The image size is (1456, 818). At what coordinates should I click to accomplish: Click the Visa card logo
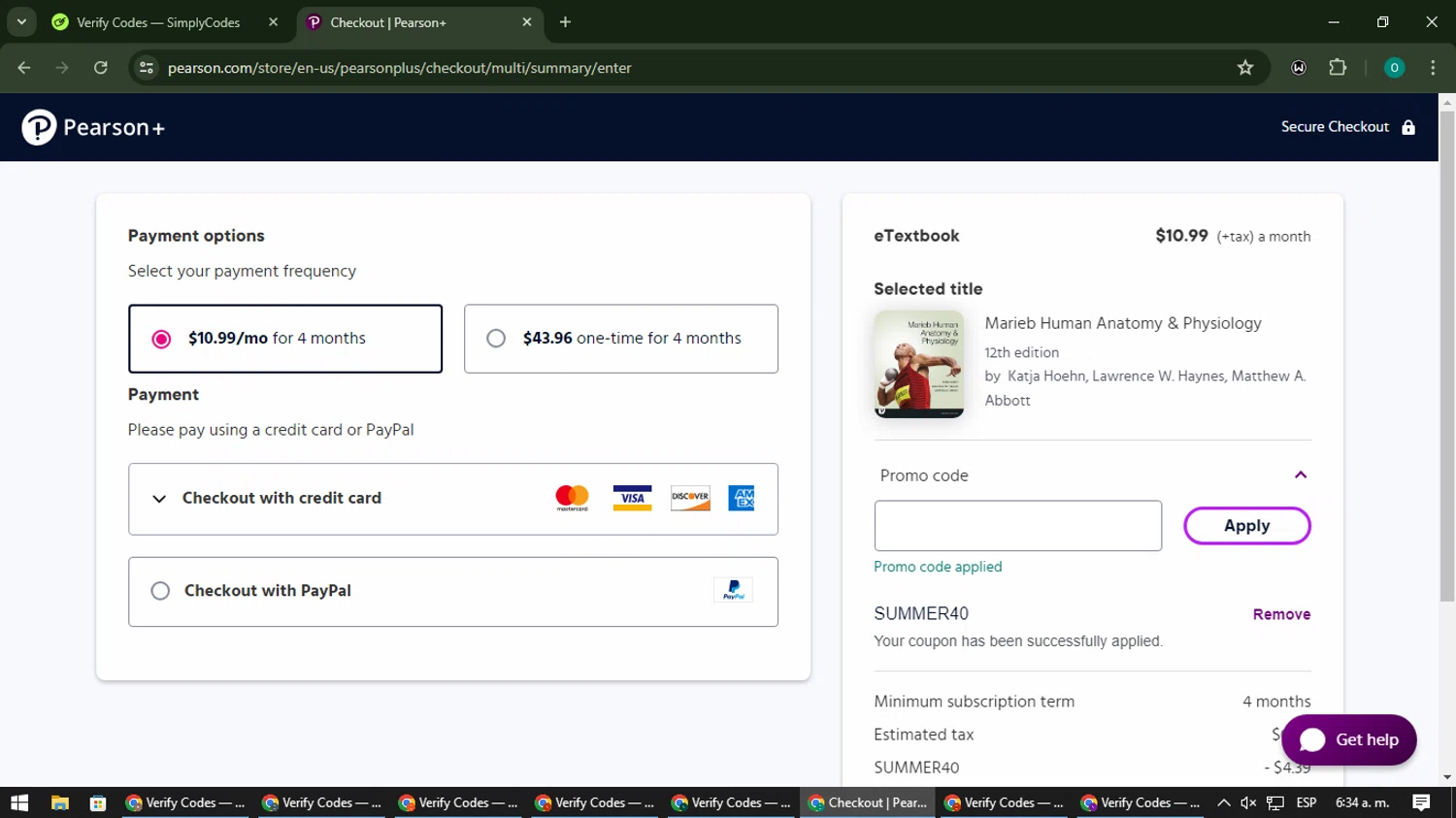pyautogui.click(x=632, y=498)
